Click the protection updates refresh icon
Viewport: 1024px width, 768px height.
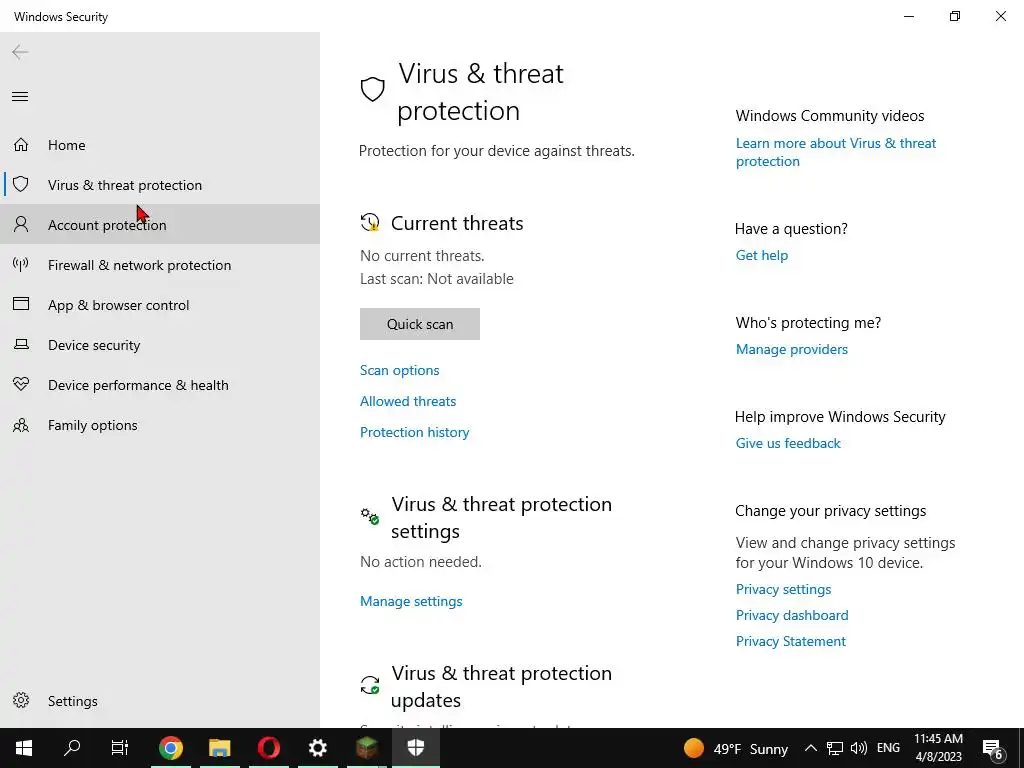click(370, 685)
